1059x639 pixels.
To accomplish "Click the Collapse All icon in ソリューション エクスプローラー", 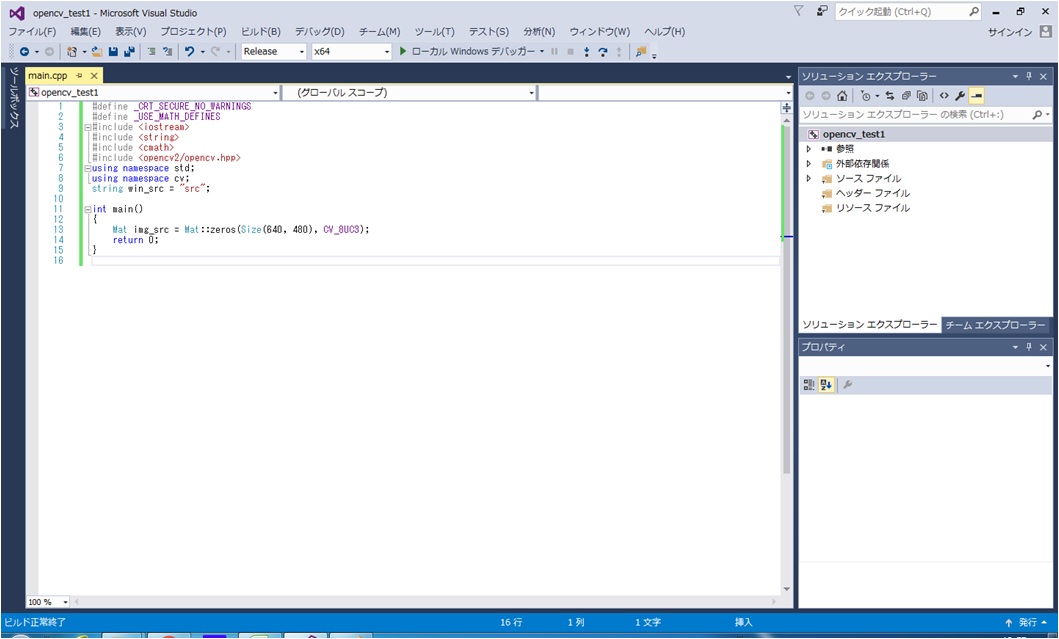I will point(906,96).
